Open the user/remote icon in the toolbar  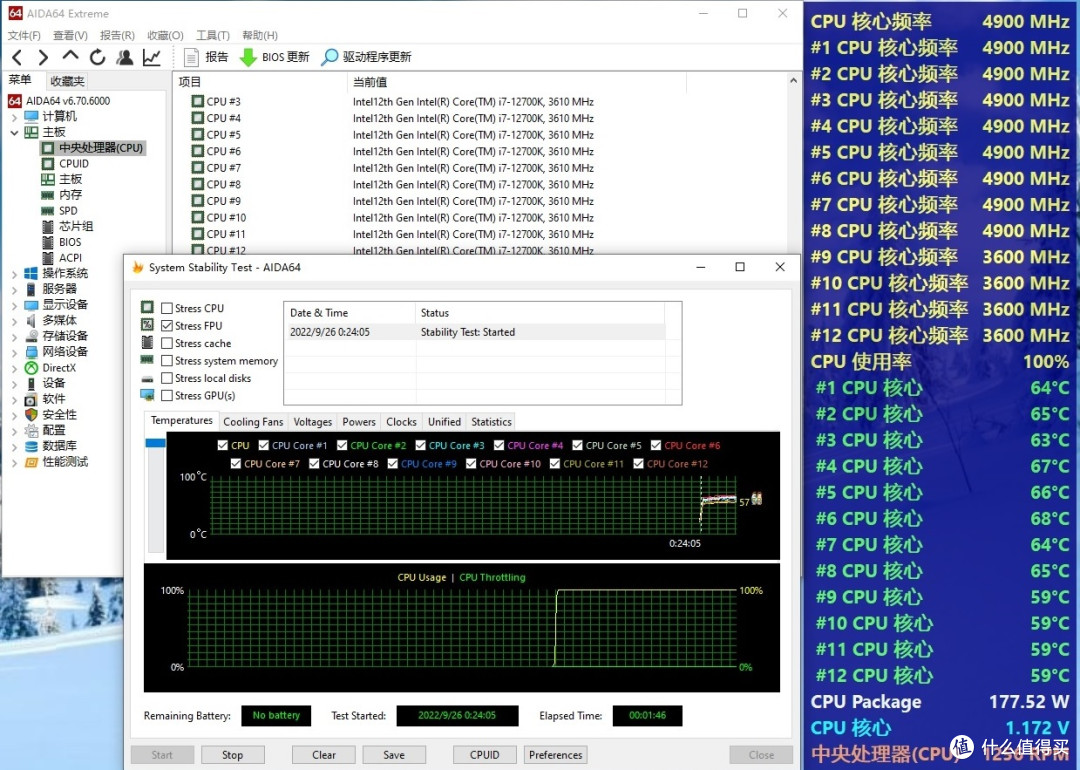(x=124, y=57)
